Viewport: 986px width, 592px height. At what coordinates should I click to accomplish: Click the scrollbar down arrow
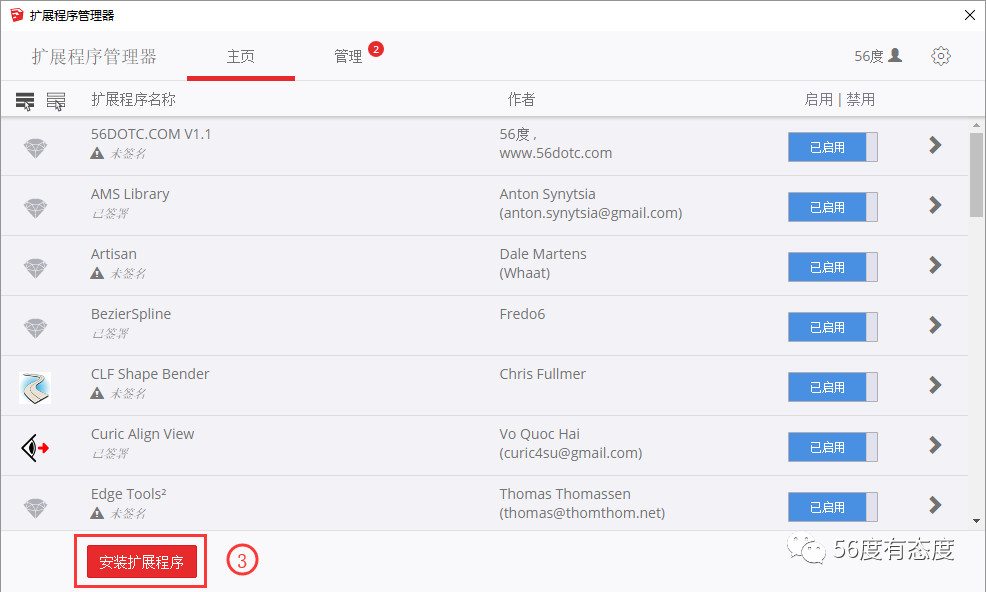[976, 520]
